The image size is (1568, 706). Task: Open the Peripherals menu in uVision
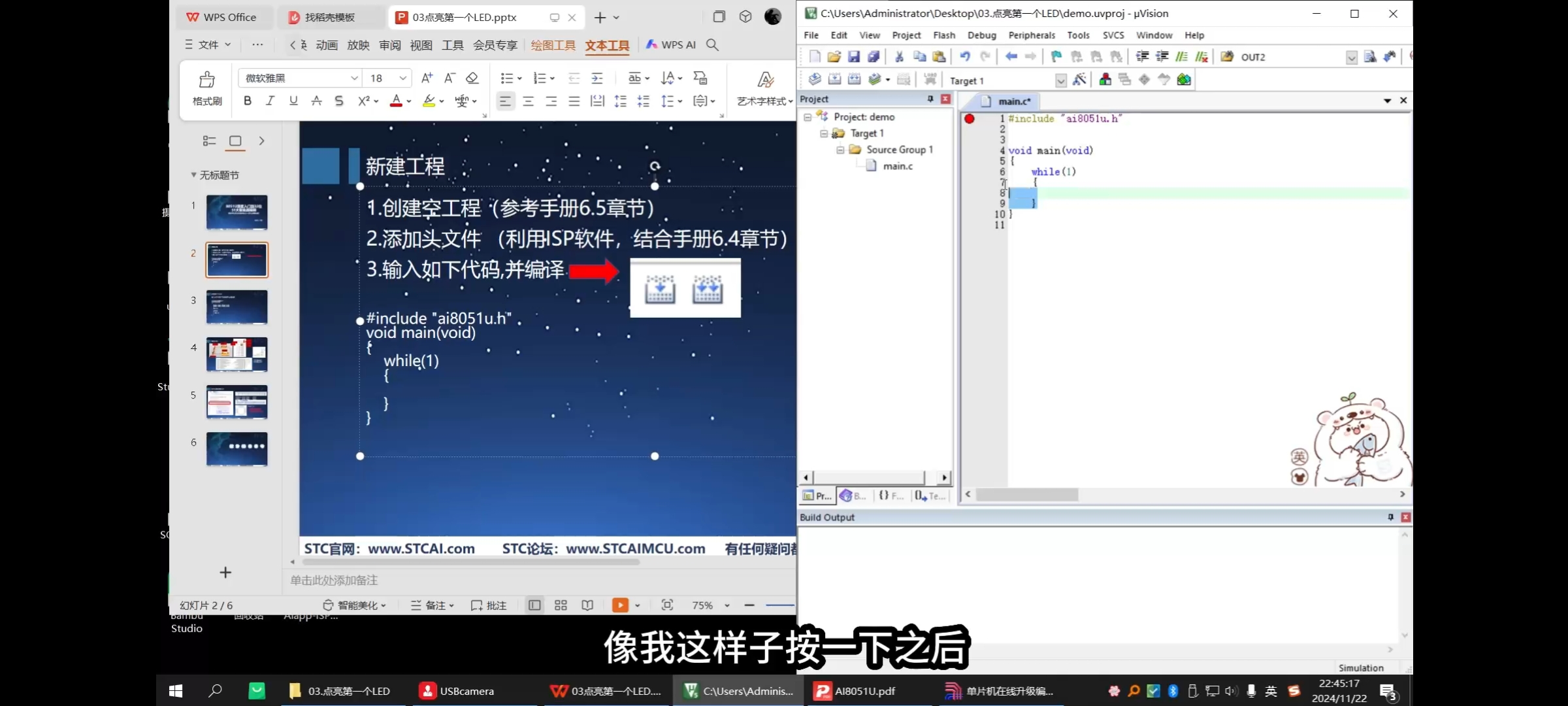tap(1031, 35)
